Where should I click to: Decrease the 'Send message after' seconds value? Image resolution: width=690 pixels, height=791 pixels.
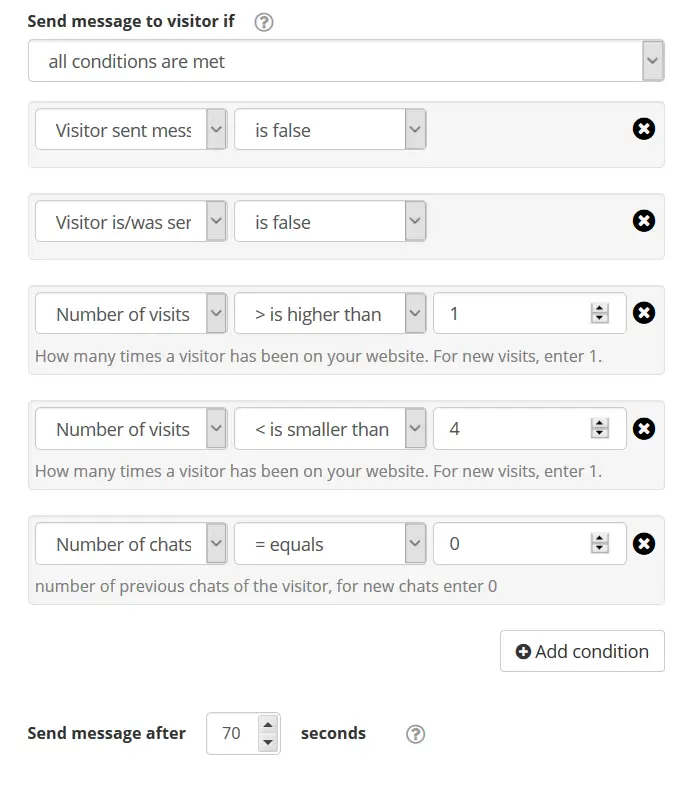tap(268, 743)
